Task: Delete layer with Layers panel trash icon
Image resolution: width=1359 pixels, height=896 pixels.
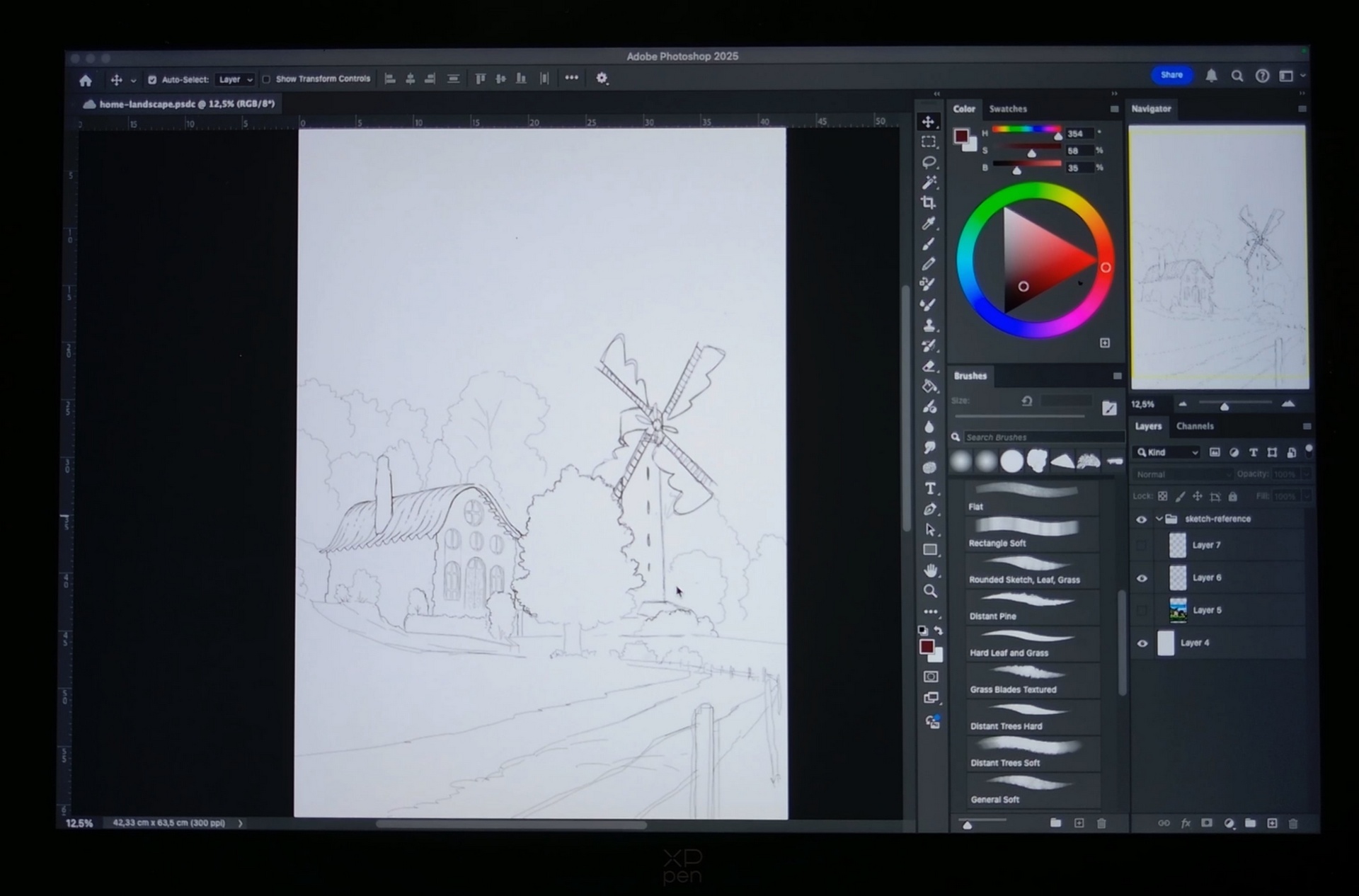Action: 1293,823
